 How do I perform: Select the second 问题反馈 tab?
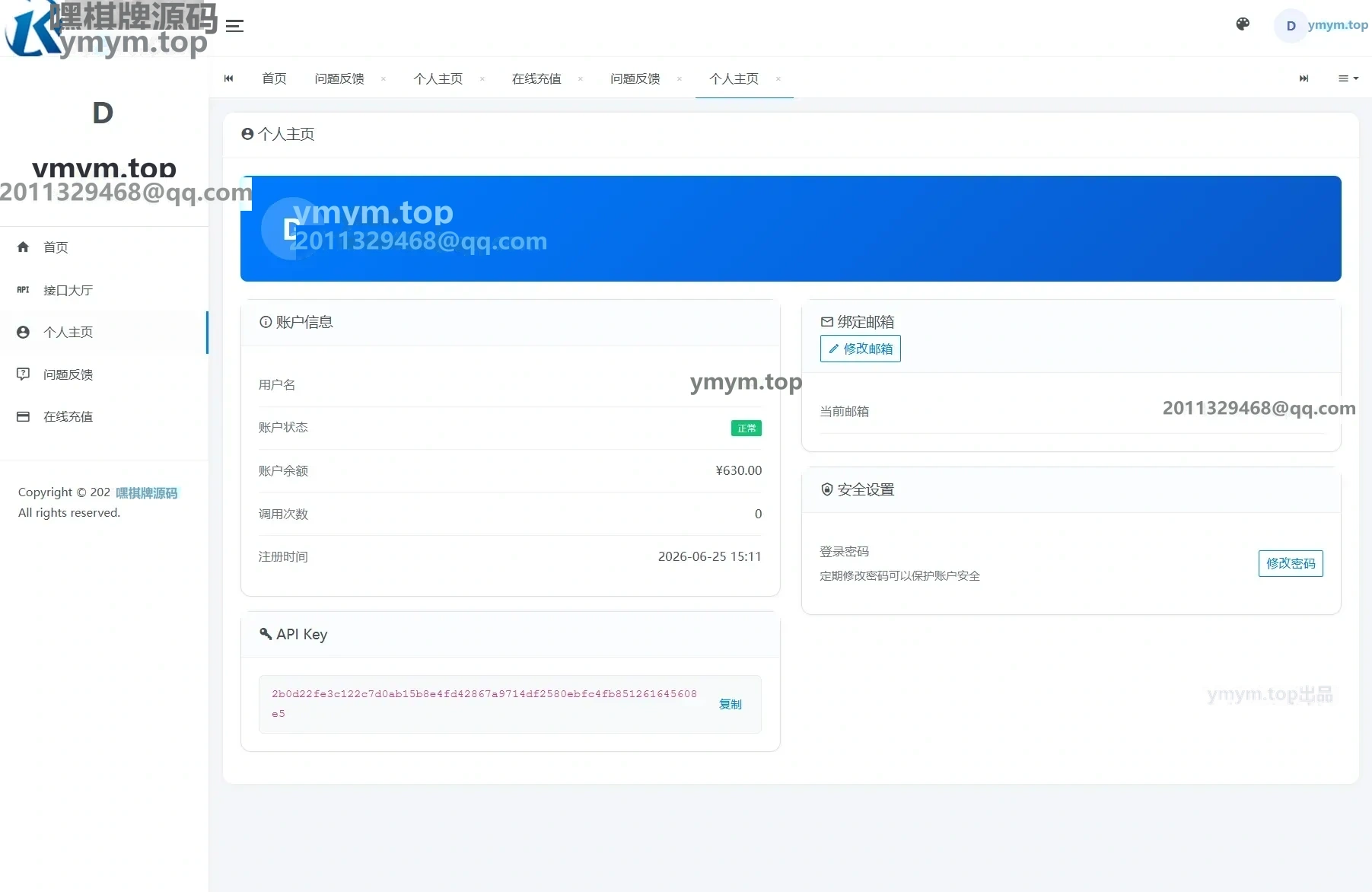tap(635, 78)
